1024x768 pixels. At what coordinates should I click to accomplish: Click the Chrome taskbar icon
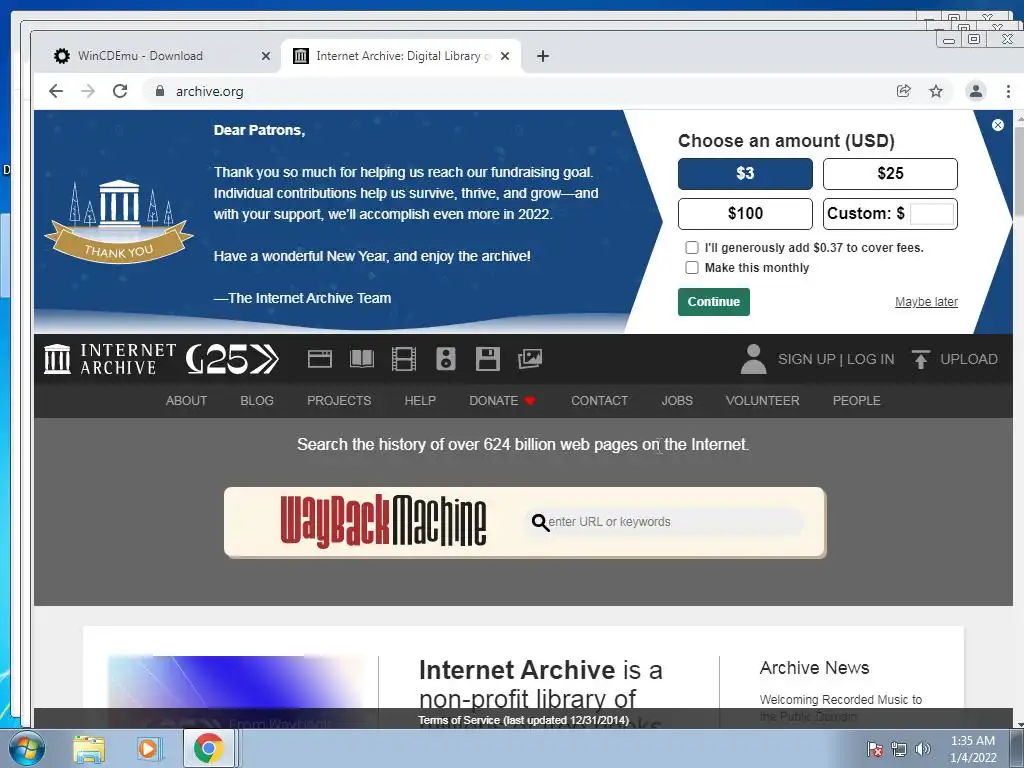click(x=208, y=748)
